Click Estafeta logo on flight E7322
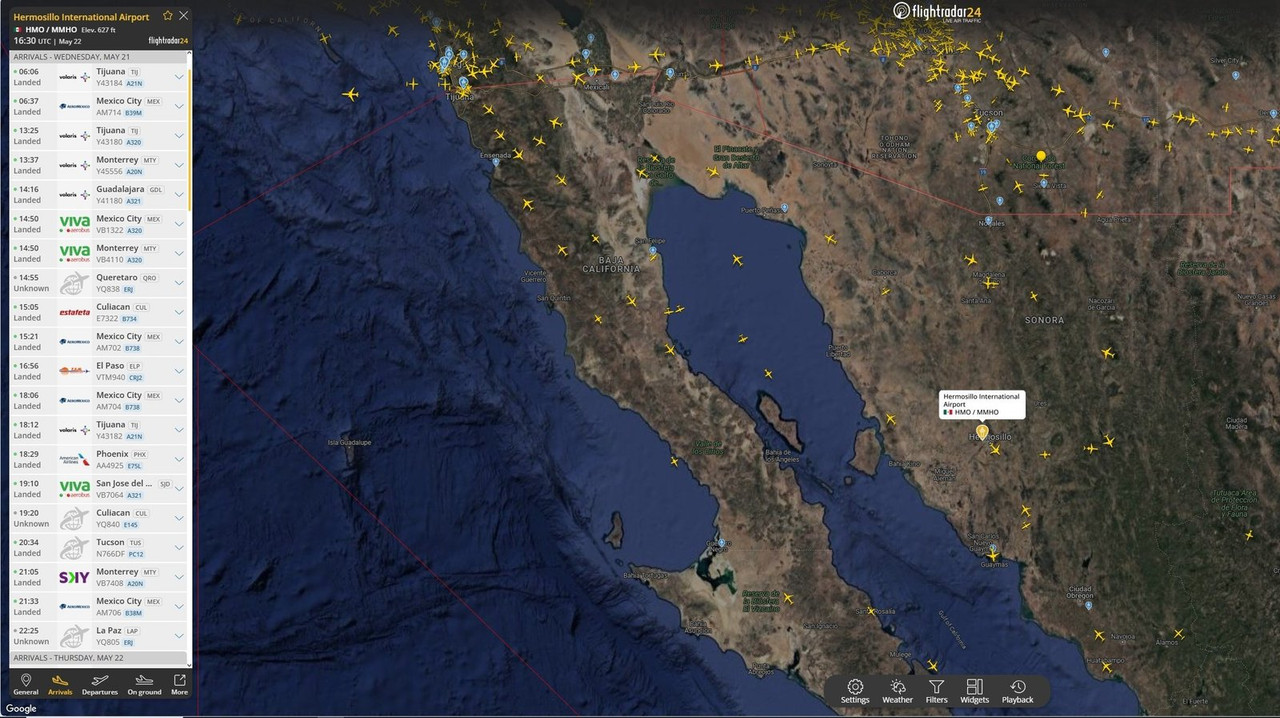 pos(74,312)
